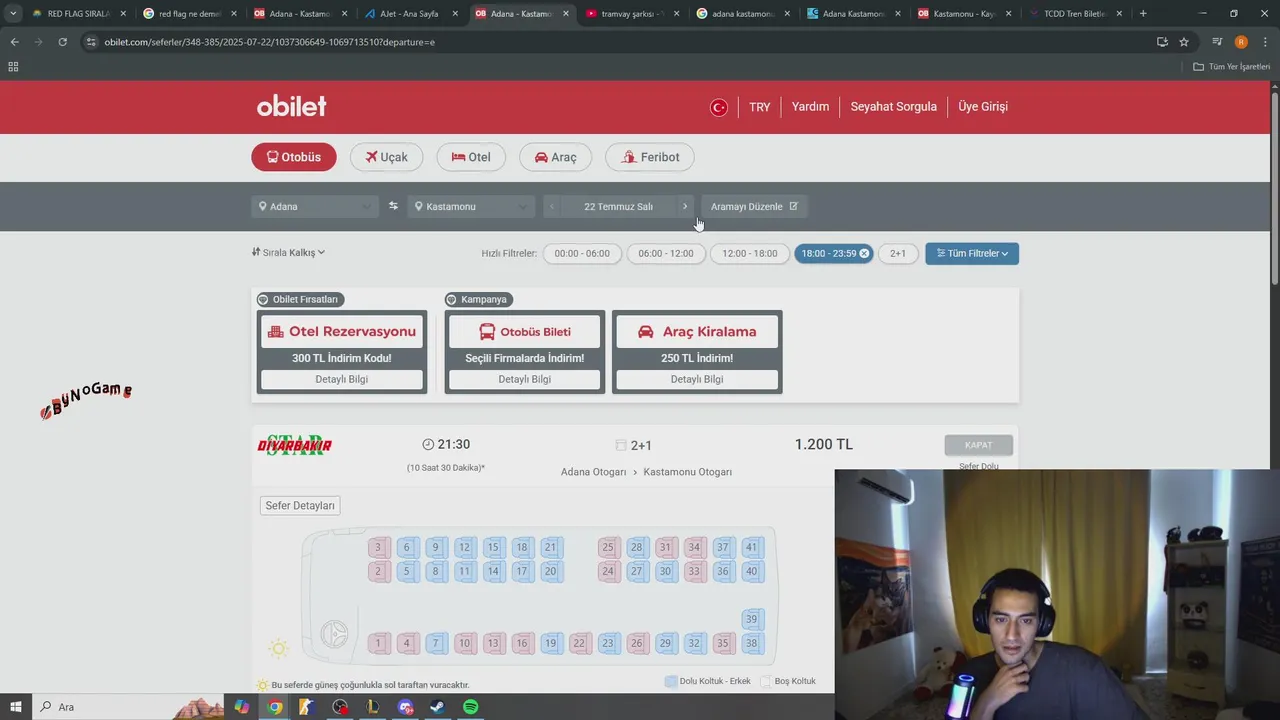Open Chrome apps grid icon
The height and width of the screenshot is (720, 1280).
(13, 66)
